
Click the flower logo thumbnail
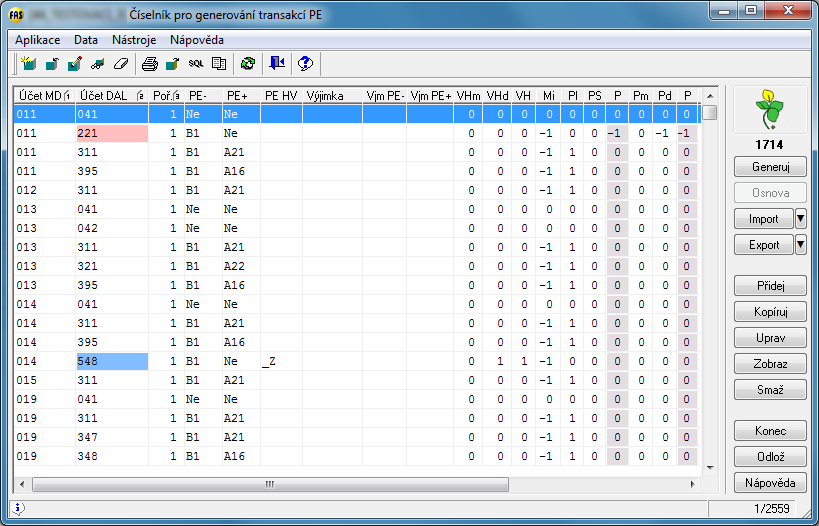(x=770, y=110)
